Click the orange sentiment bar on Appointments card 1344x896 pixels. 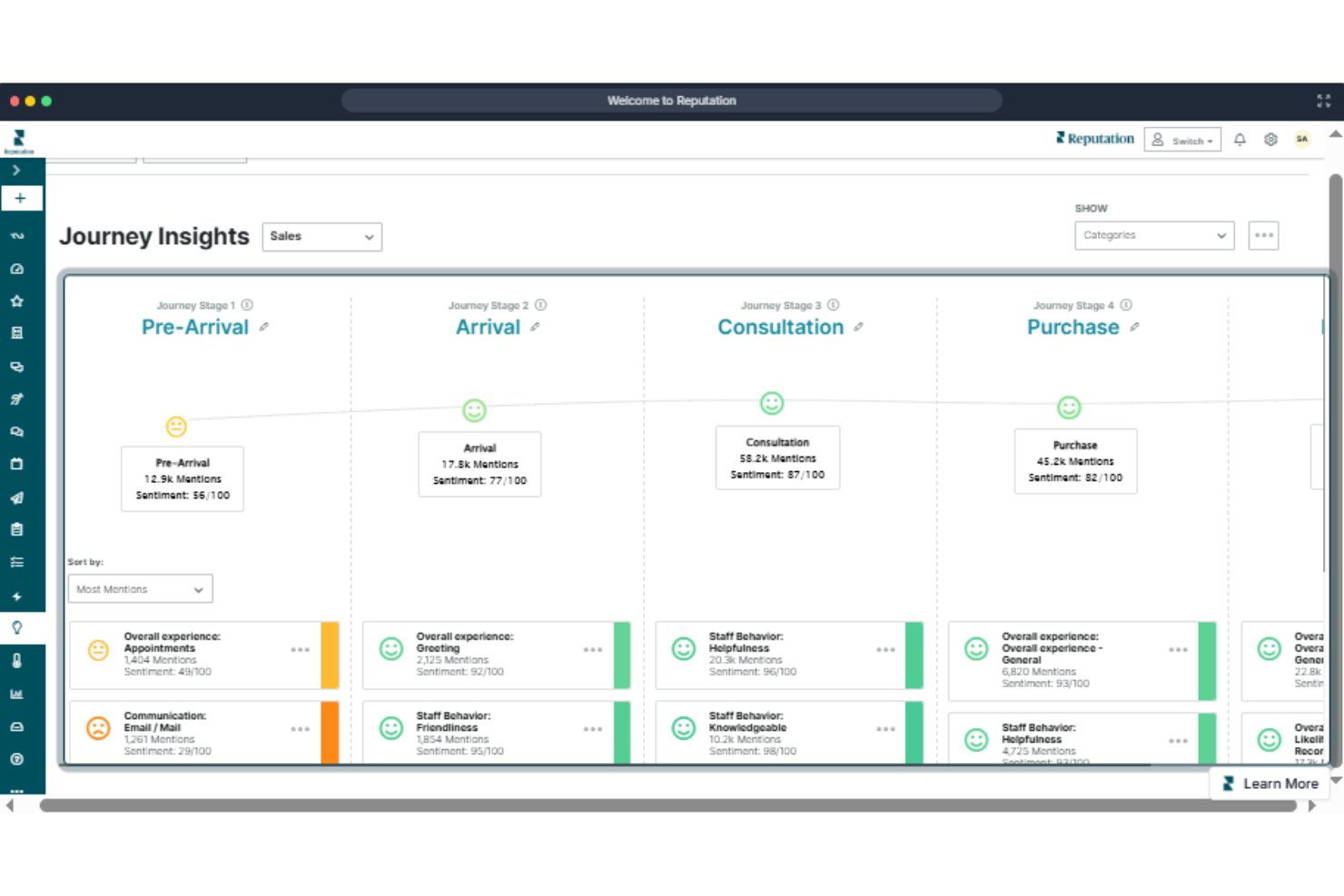click(x=329, y=655)
